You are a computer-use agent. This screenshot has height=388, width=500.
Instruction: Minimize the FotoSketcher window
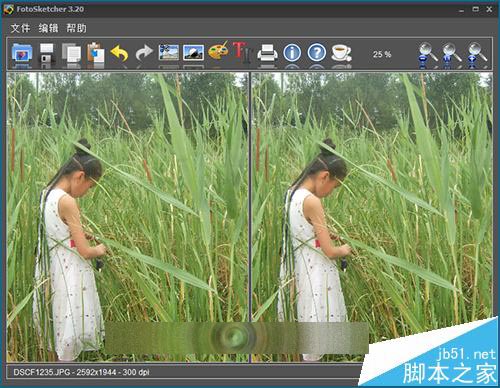461,10
